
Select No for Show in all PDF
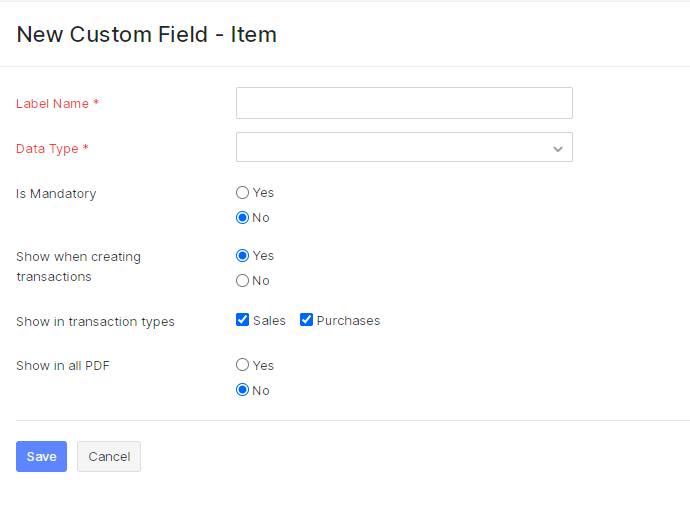243,391
